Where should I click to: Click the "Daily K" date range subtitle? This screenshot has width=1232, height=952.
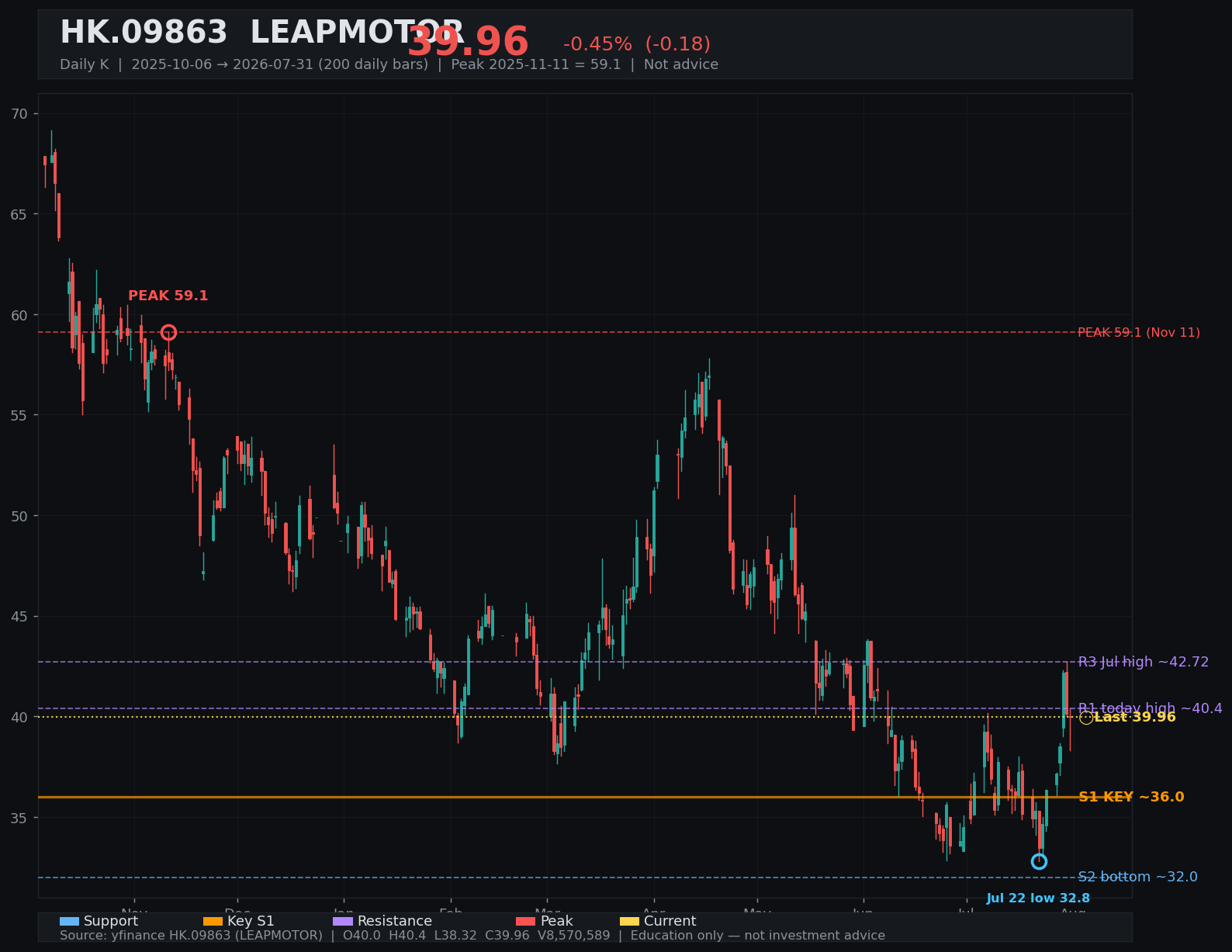389,64
